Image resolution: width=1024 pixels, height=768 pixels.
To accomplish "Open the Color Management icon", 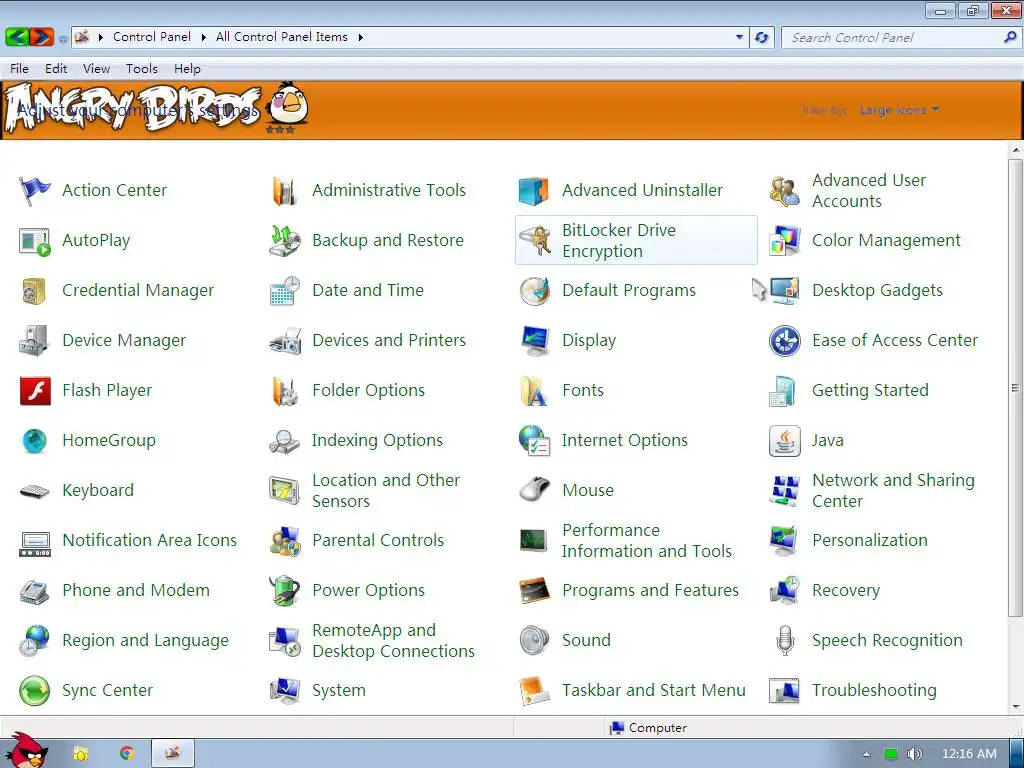I will pos(784,240).
